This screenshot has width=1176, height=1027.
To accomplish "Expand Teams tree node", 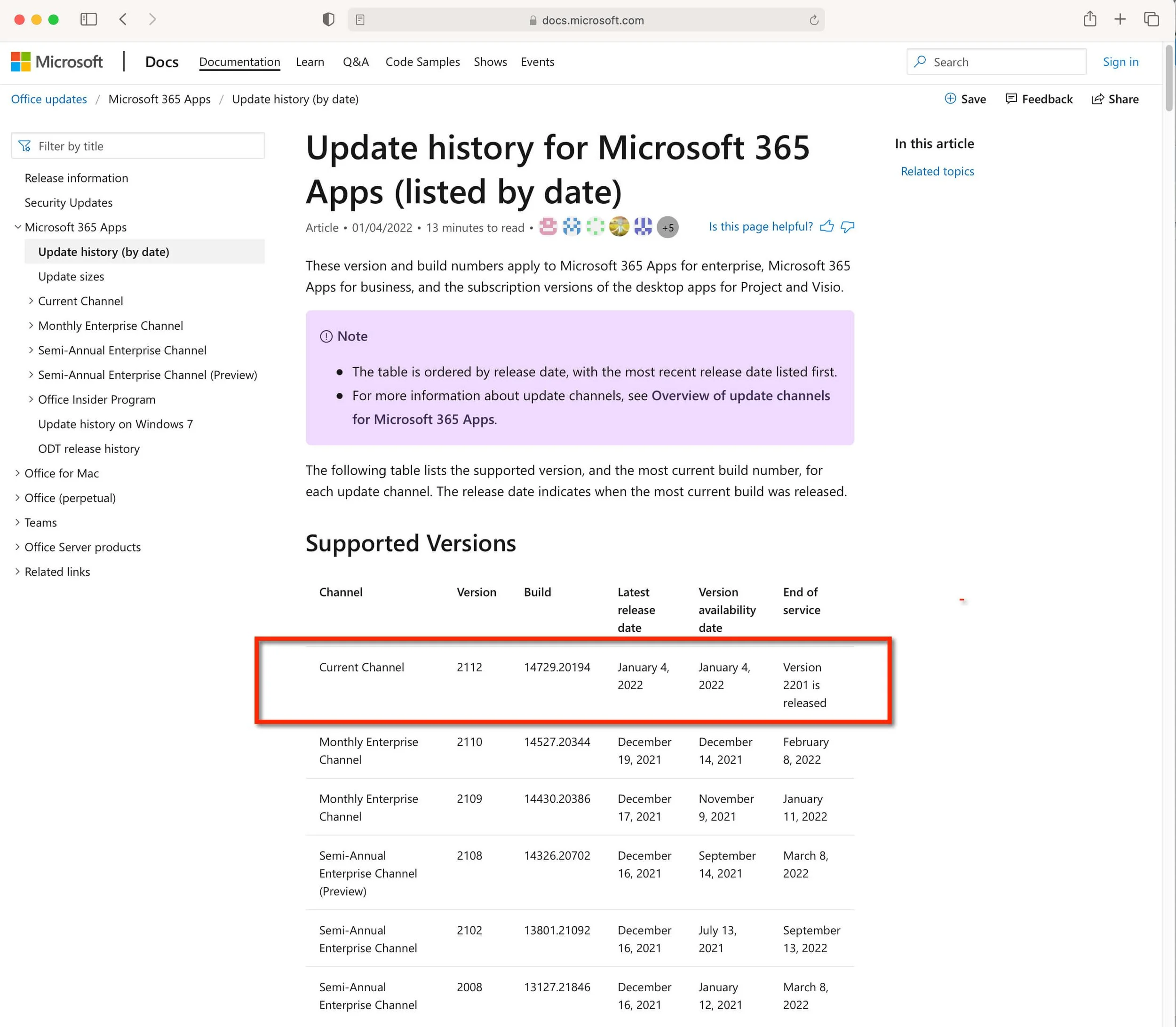I will pyautogui.click(x=18, y=523).
